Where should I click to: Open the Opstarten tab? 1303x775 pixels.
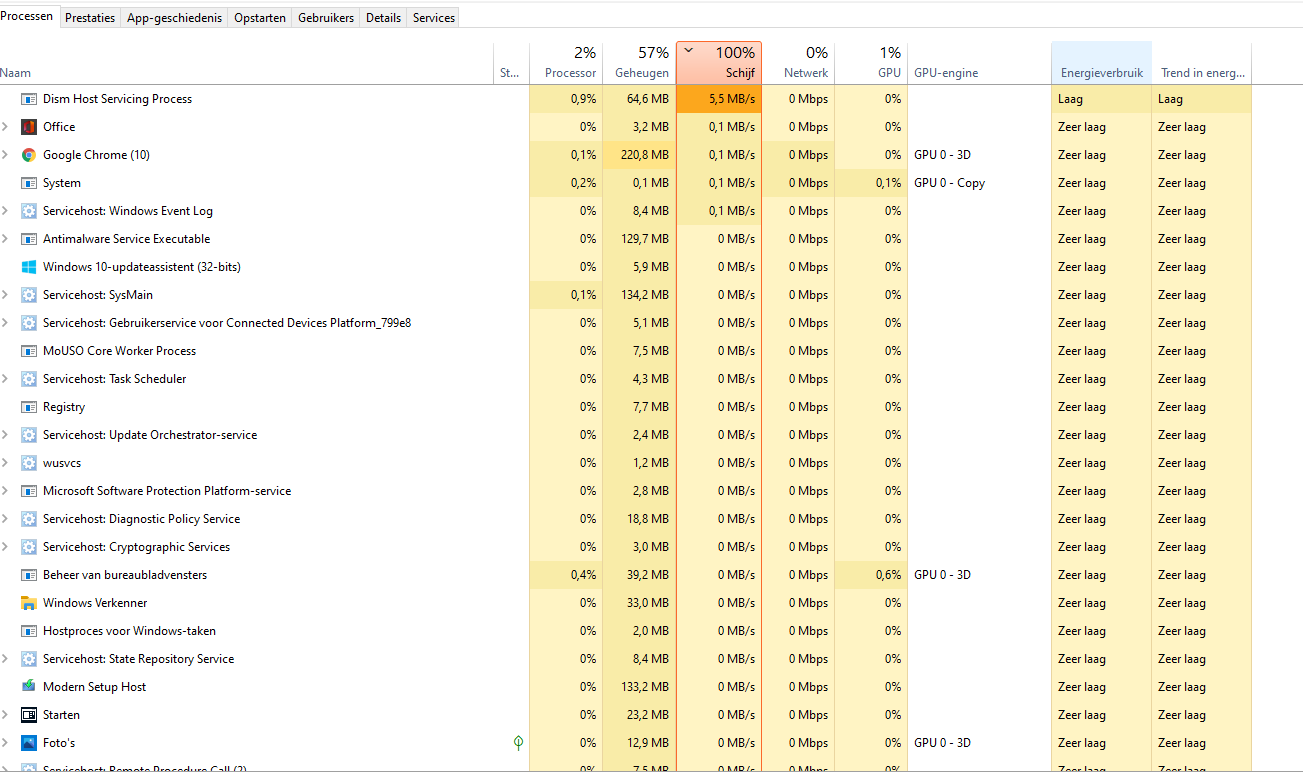(x=260, y=18)
